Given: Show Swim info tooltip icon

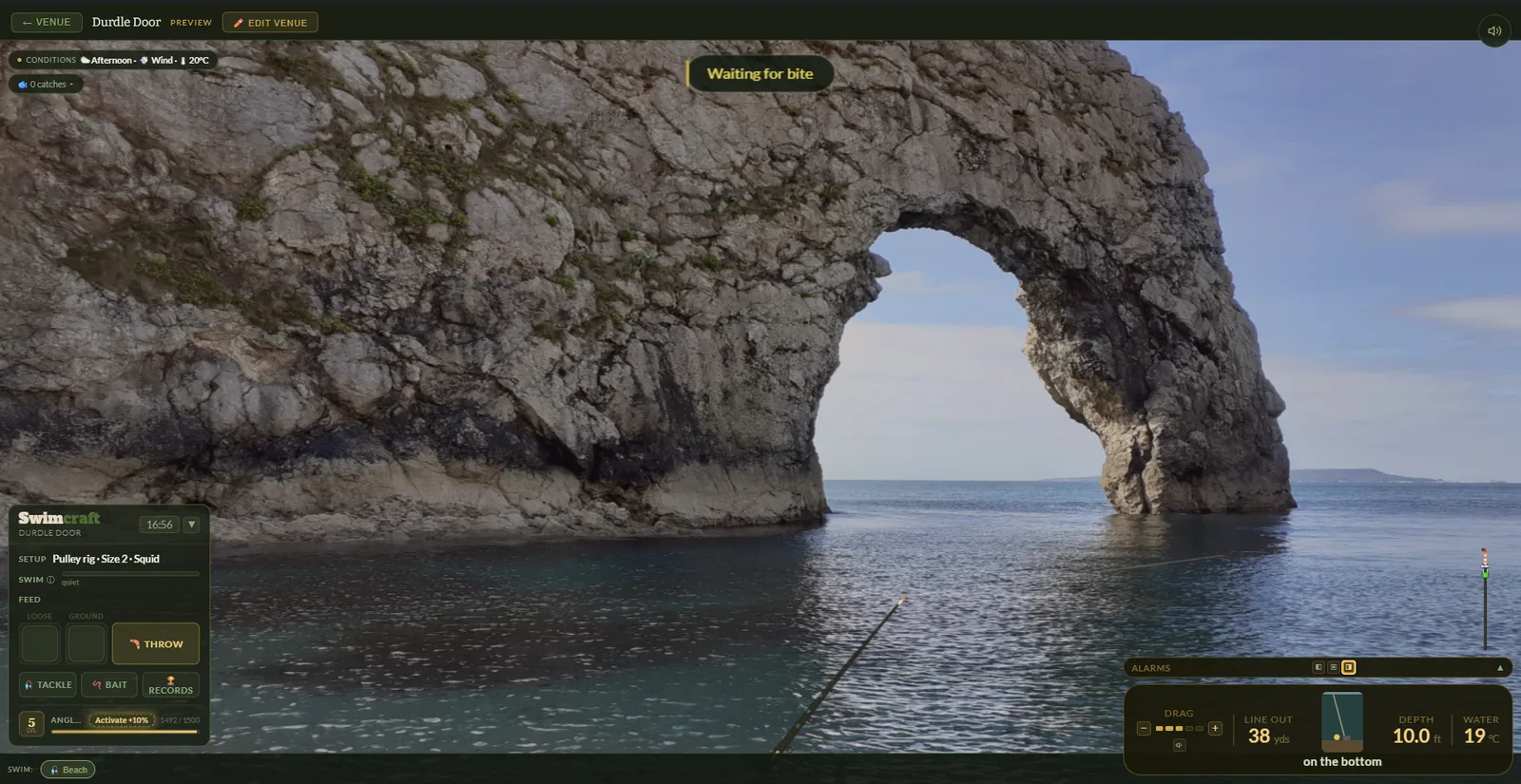Looking at the screenshot, I should [50, 580].
